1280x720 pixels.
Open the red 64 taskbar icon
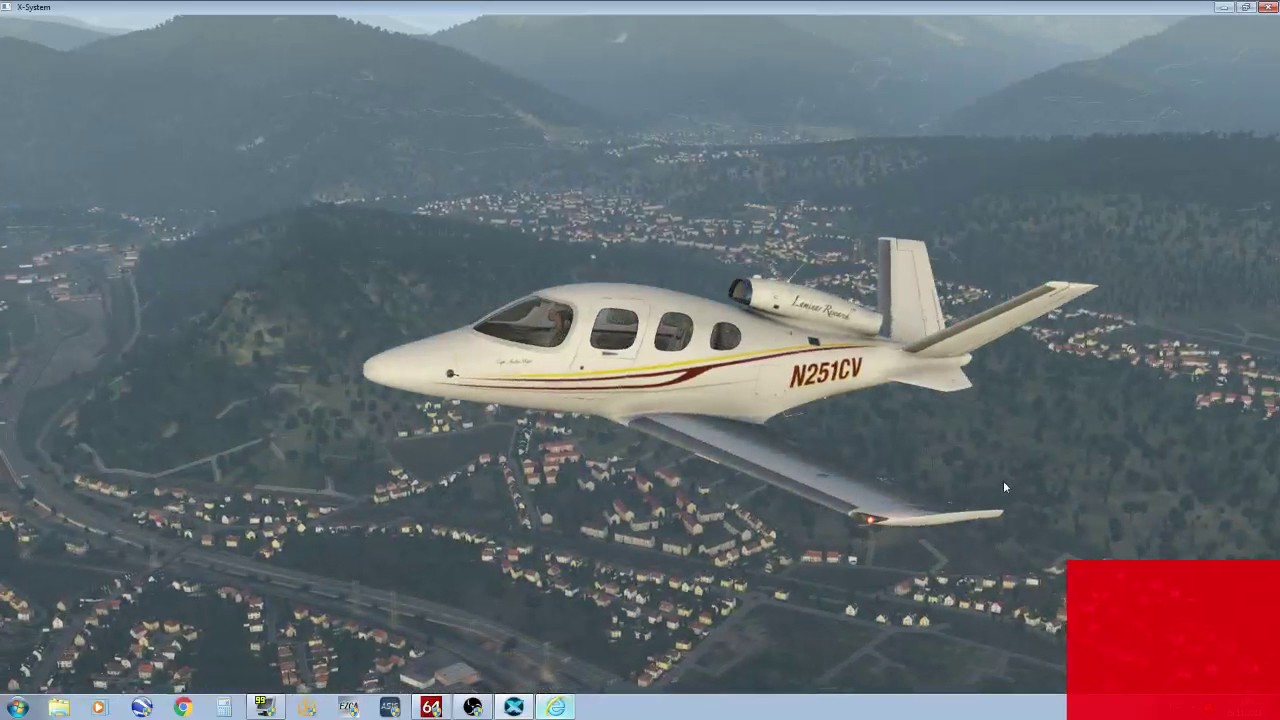(x=431, y=707)
